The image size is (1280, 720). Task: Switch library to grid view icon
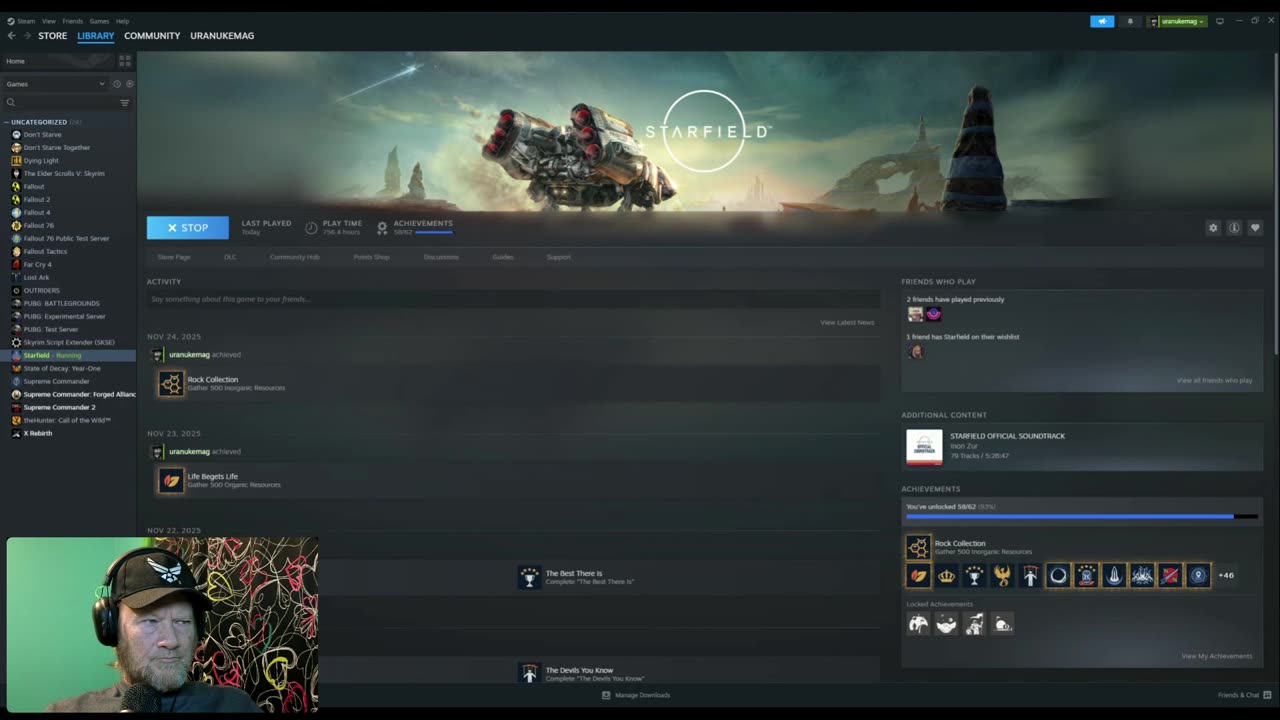click(x=125, y=61)
